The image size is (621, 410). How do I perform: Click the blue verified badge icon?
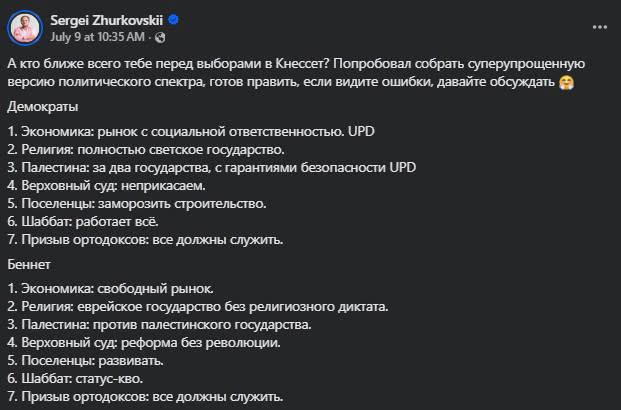[x=173, y=20]
